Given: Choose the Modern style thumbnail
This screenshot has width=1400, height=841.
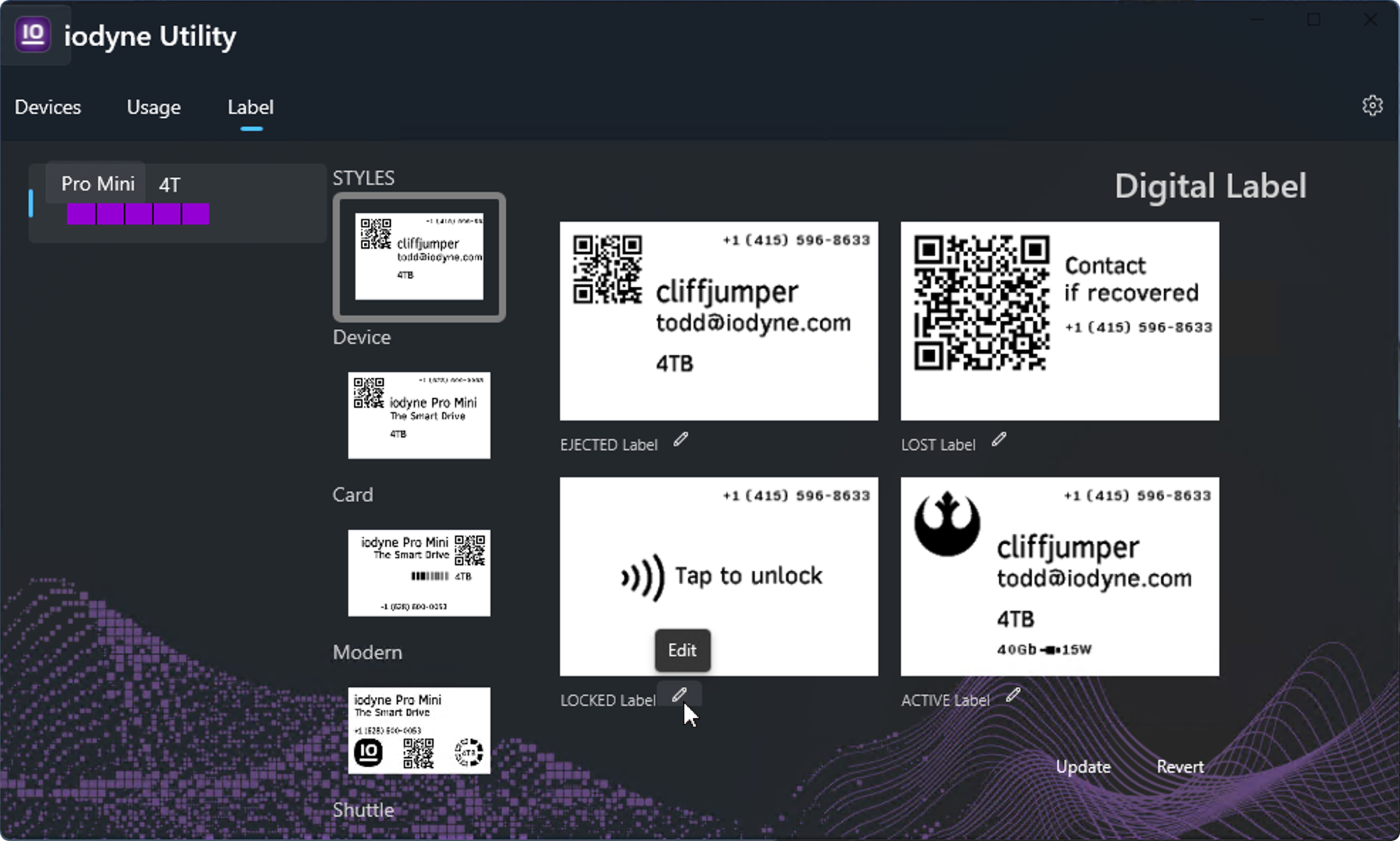Looking at the screenshot, I should [419, 573].
